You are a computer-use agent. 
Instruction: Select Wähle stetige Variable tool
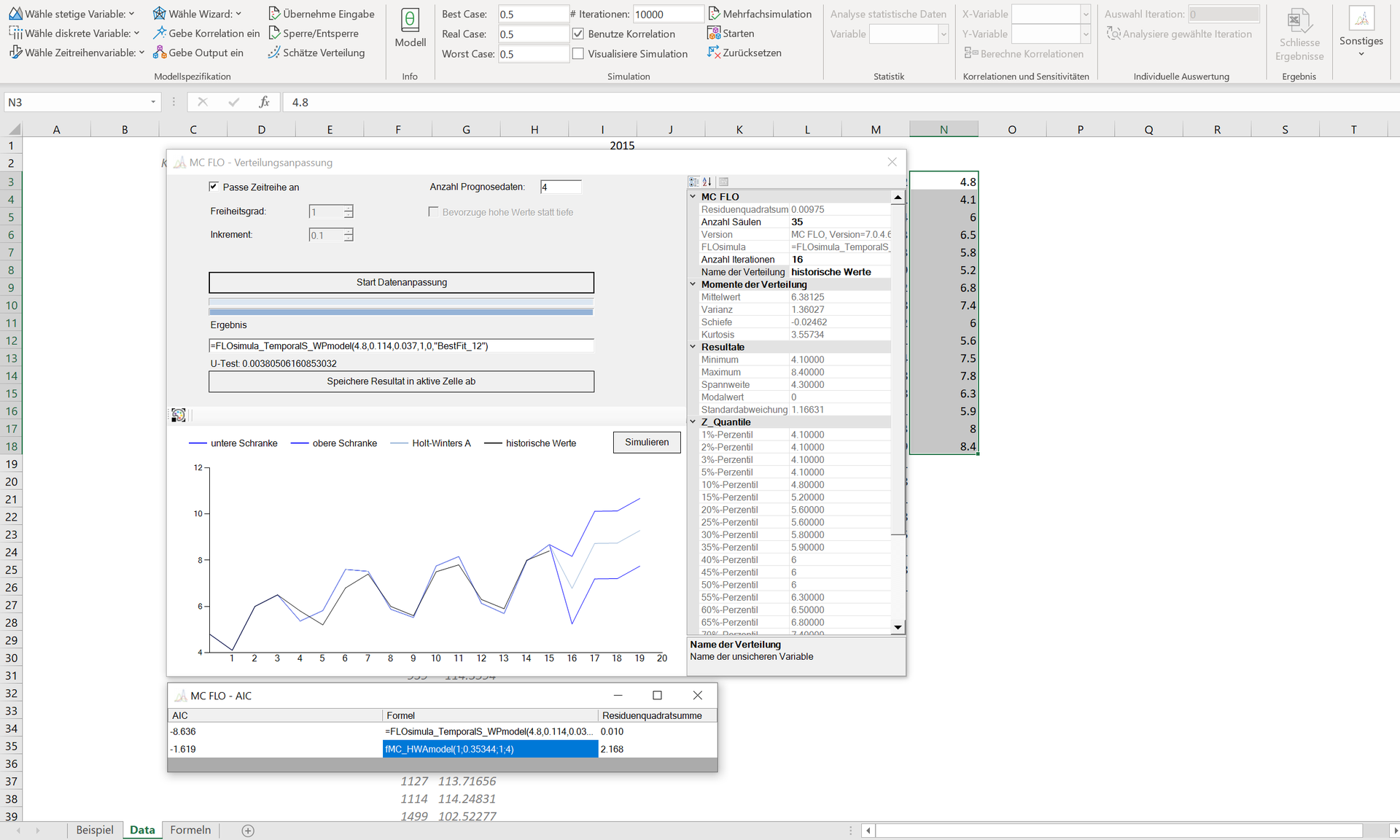click(71, 13)
